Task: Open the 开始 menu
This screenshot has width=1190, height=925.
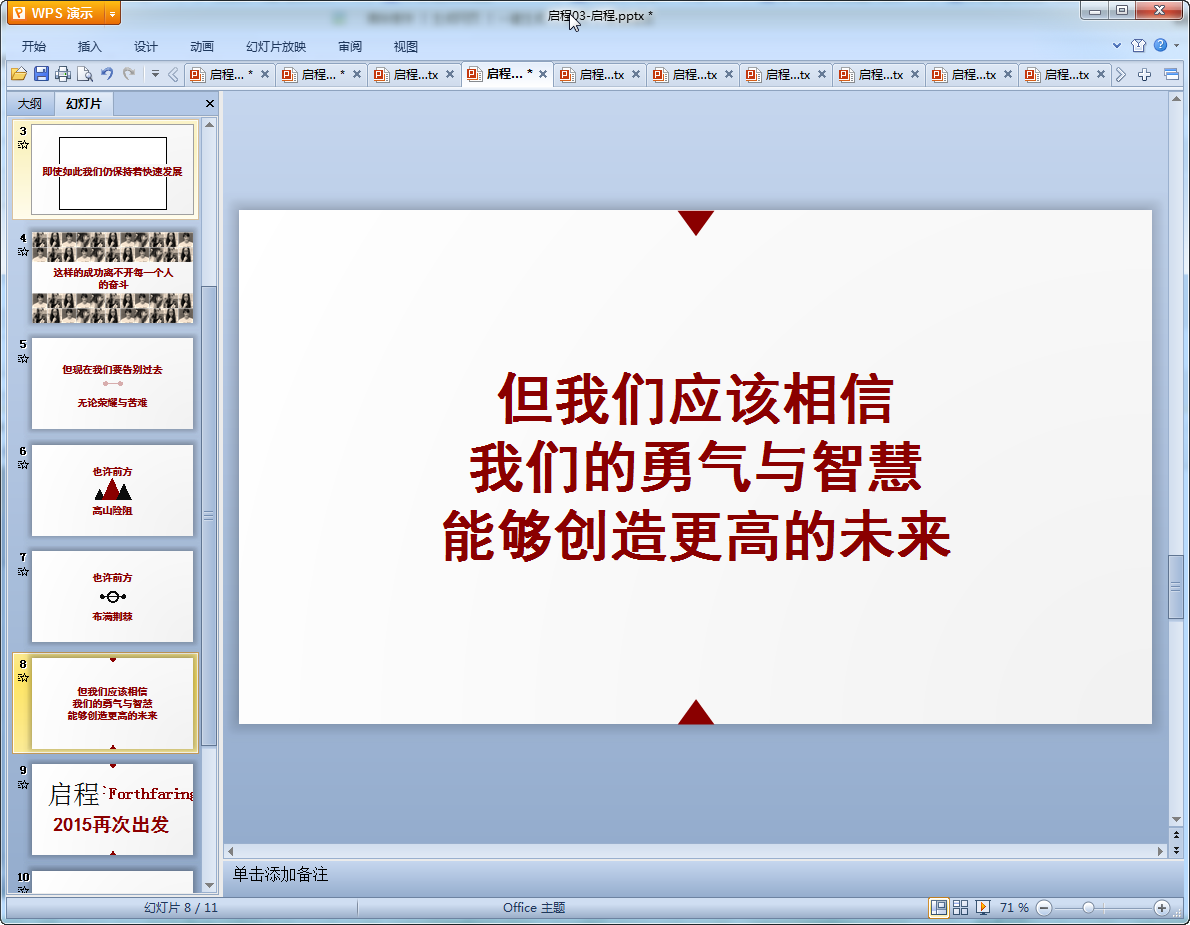Action: 33,46
